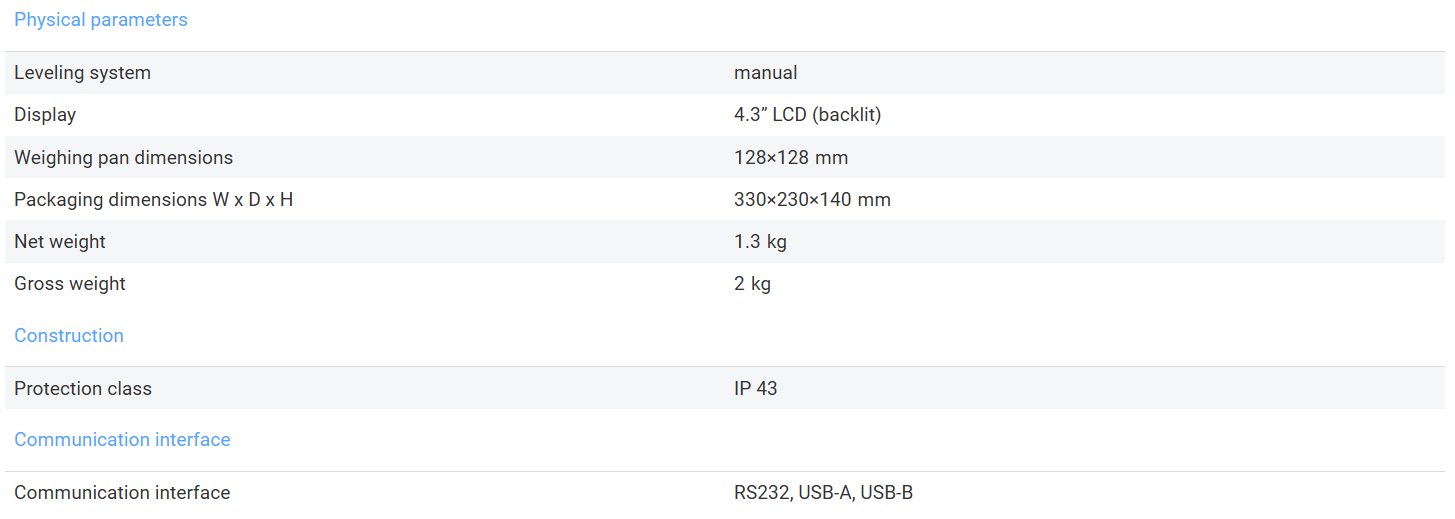
Task: Click the Gross weight row label
Action: [70, 284]
